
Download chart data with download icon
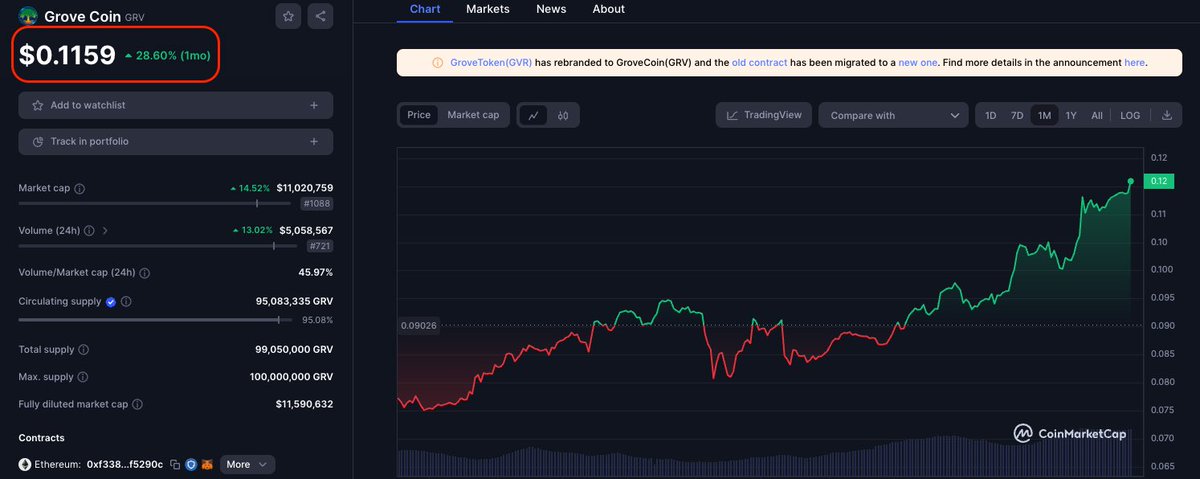[x=1166, y=115]
